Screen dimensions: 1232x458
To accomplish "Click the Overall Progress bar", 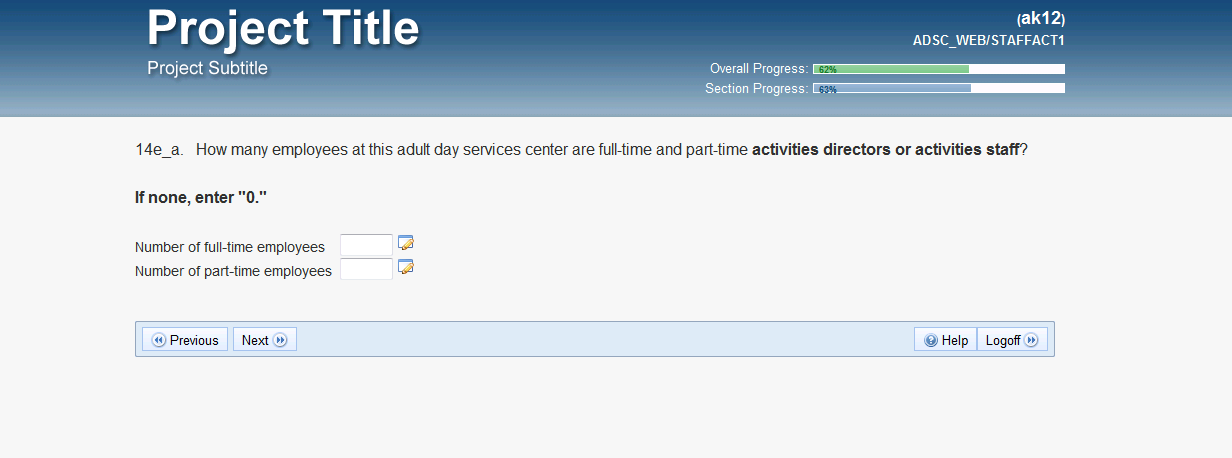I will point(938,69).
